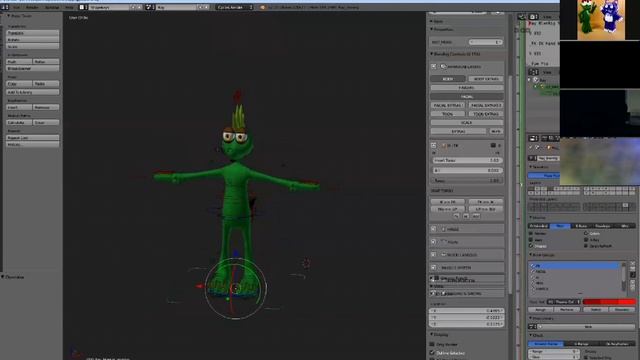This screenshot has width=640, height=360.
Task: Toggle the Names checkbox
Action: 531,233
